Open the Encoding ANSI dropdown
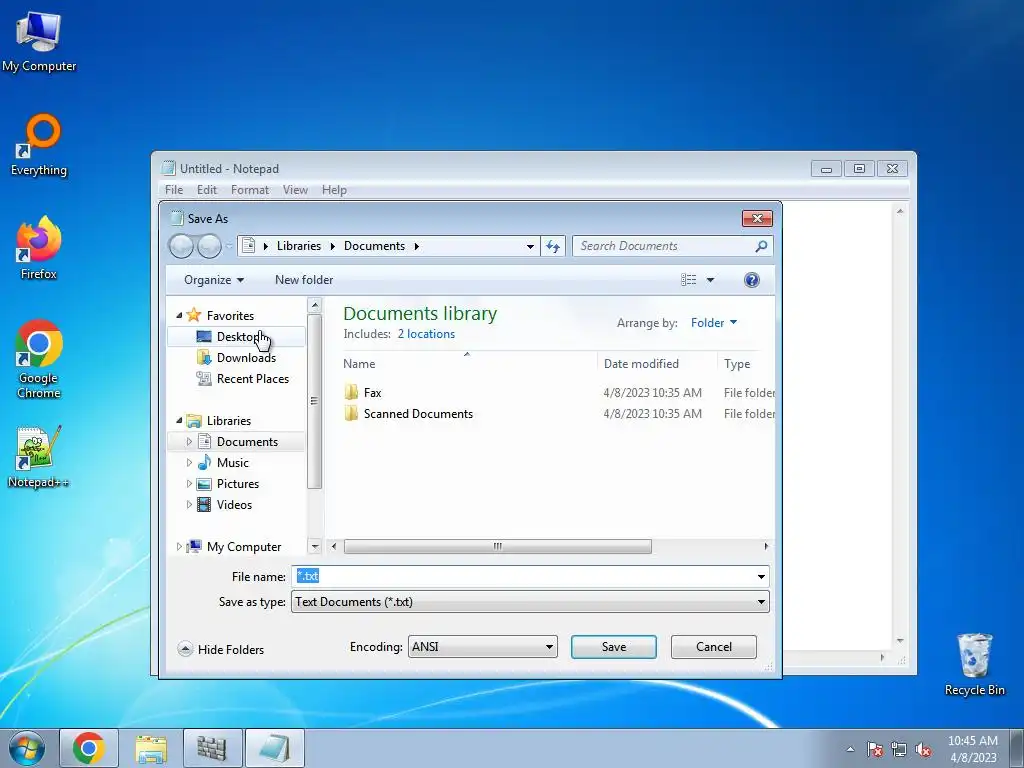Screen dimensions: 1024x768 click(483, 647)
